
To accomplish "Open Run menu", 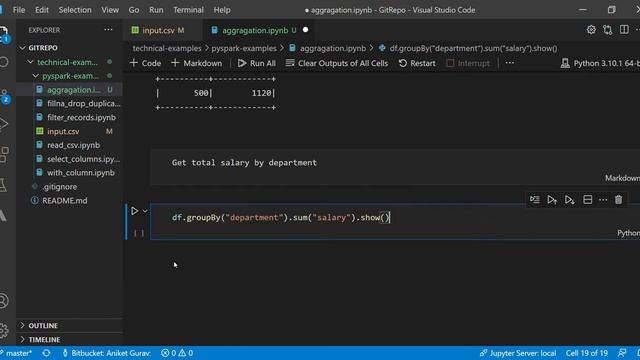I will 156,10.
